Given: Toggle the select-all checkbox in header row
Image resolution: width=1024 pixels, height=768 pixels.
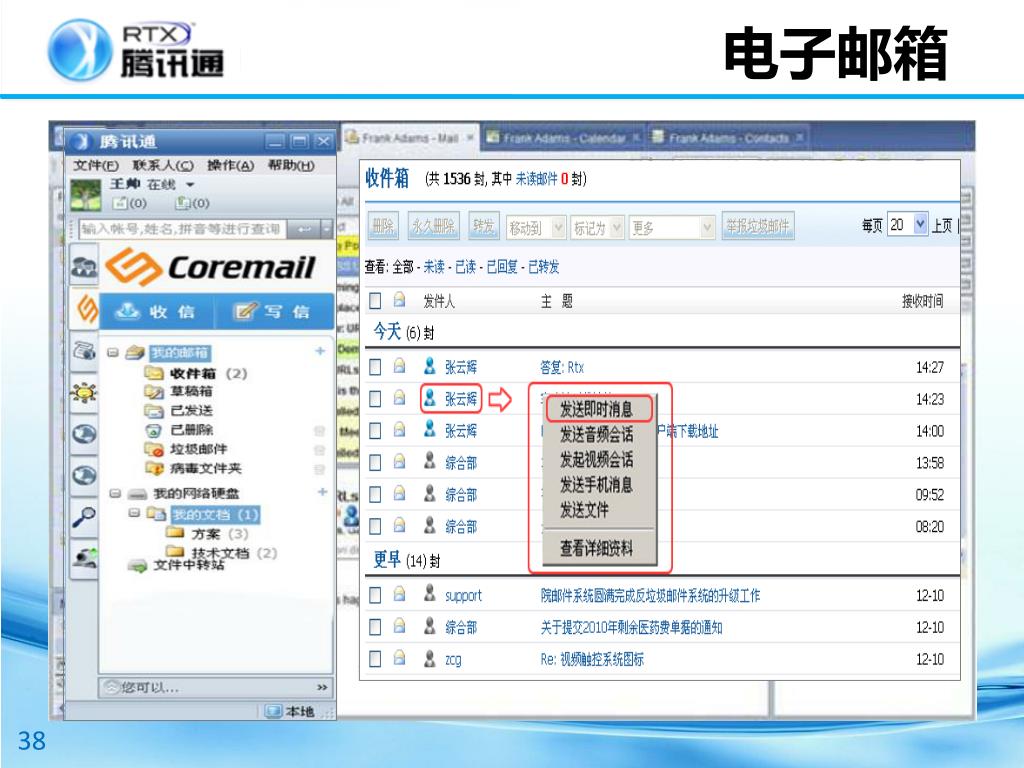Looking at the screenshot, I should click(376, 300).
